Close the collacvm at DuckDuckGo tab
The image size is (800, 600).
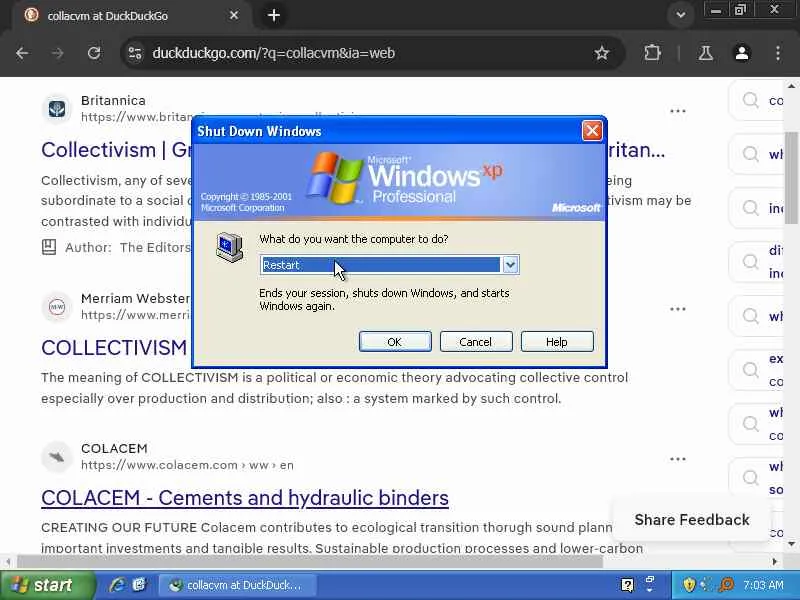pos(234,15)
